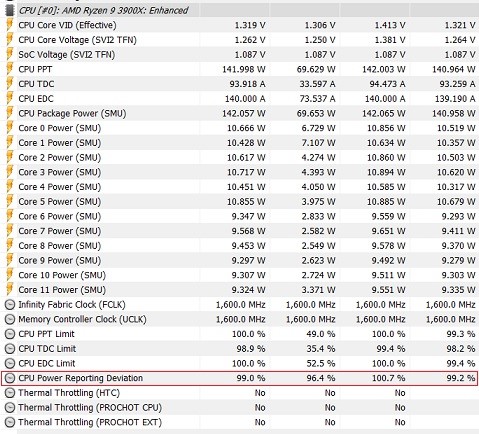Select the Core 11 Power (SMU) label
This screenshot has height=434, width=479.
coord(62,290)
